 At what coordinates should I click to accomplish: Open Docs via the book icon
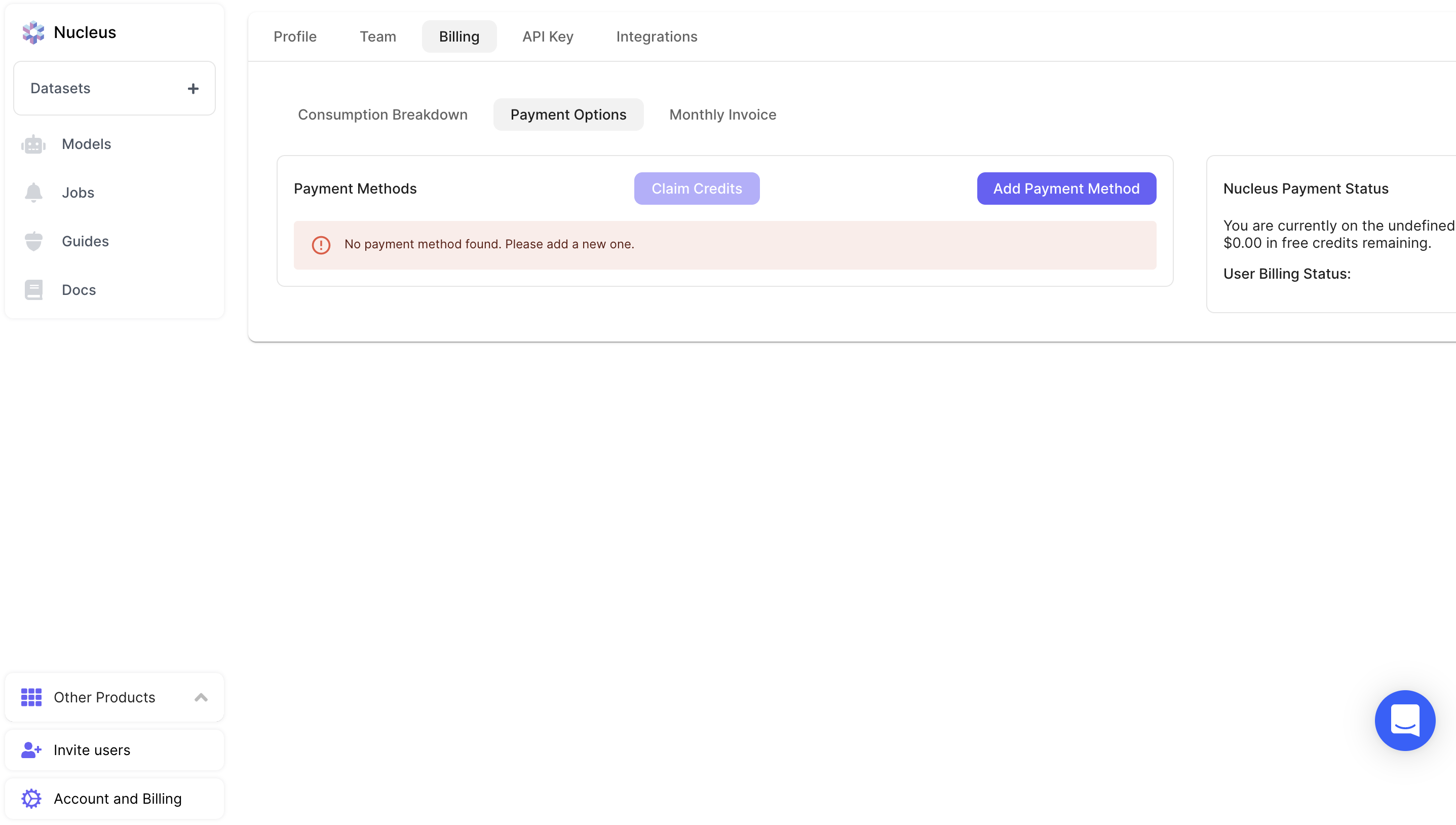(x=33, y=290)
